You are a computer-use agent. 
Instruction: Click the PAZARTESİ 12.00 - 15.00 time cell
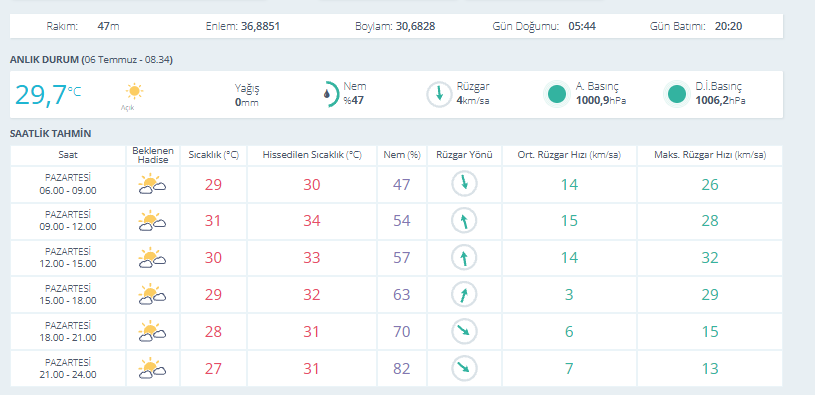point(68,258)
